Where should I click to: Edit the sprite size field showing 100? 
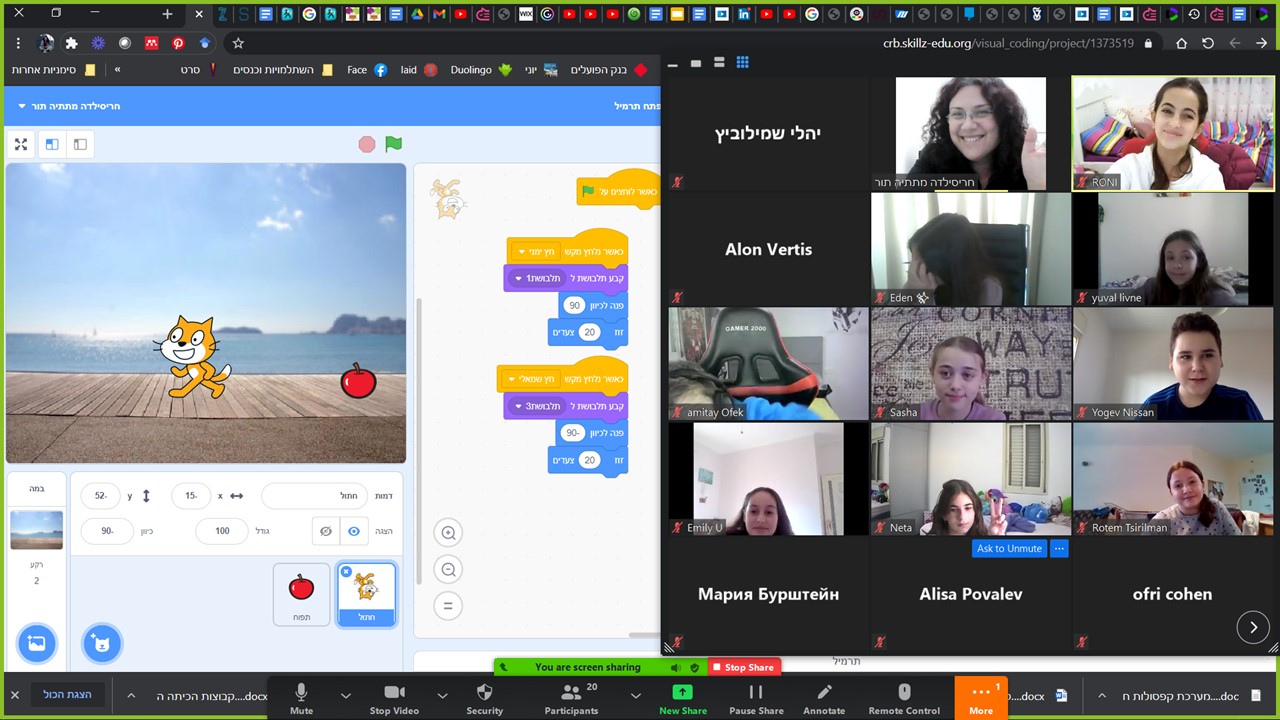pyautogui.click(x=222, y=531)
